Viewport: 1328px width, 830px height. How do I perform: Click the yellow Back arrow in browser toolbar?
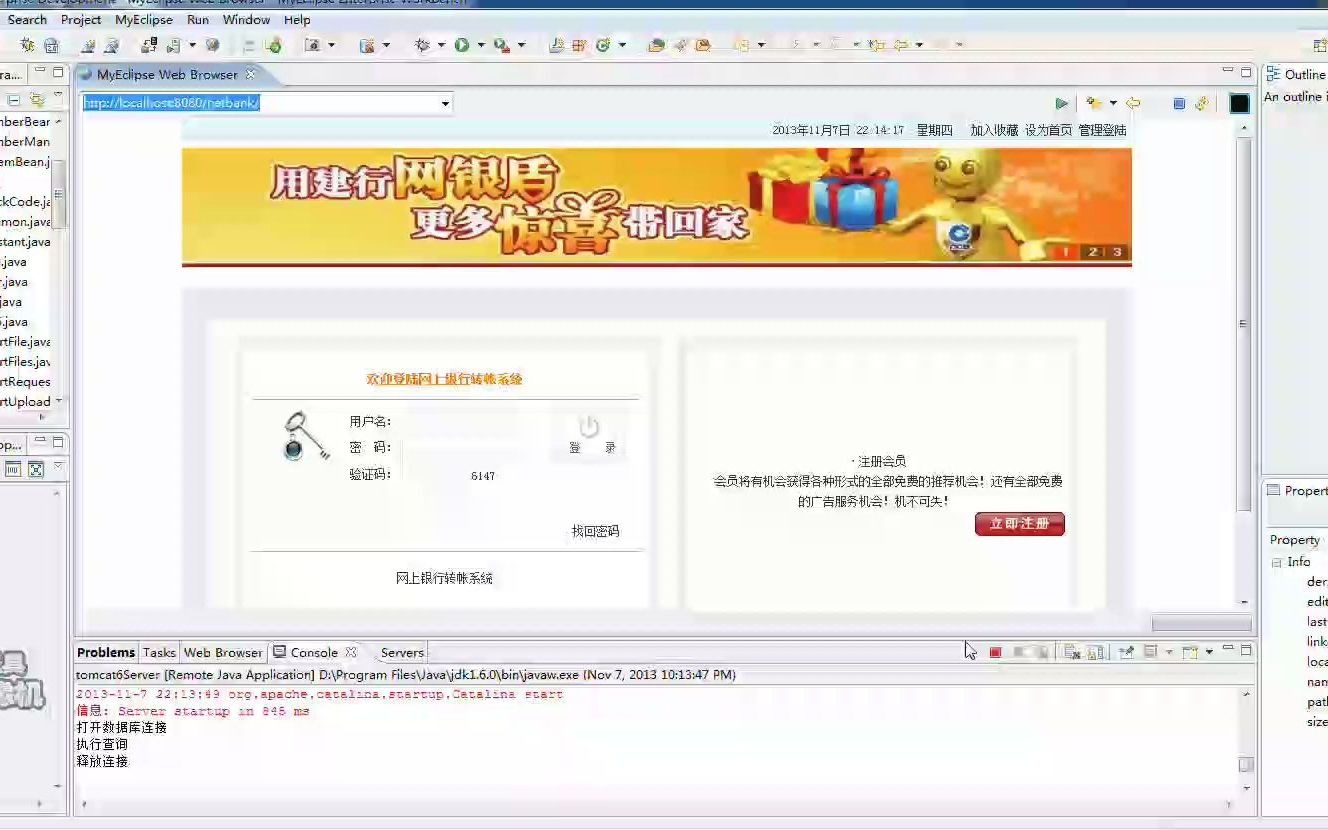pos(1133,103)
